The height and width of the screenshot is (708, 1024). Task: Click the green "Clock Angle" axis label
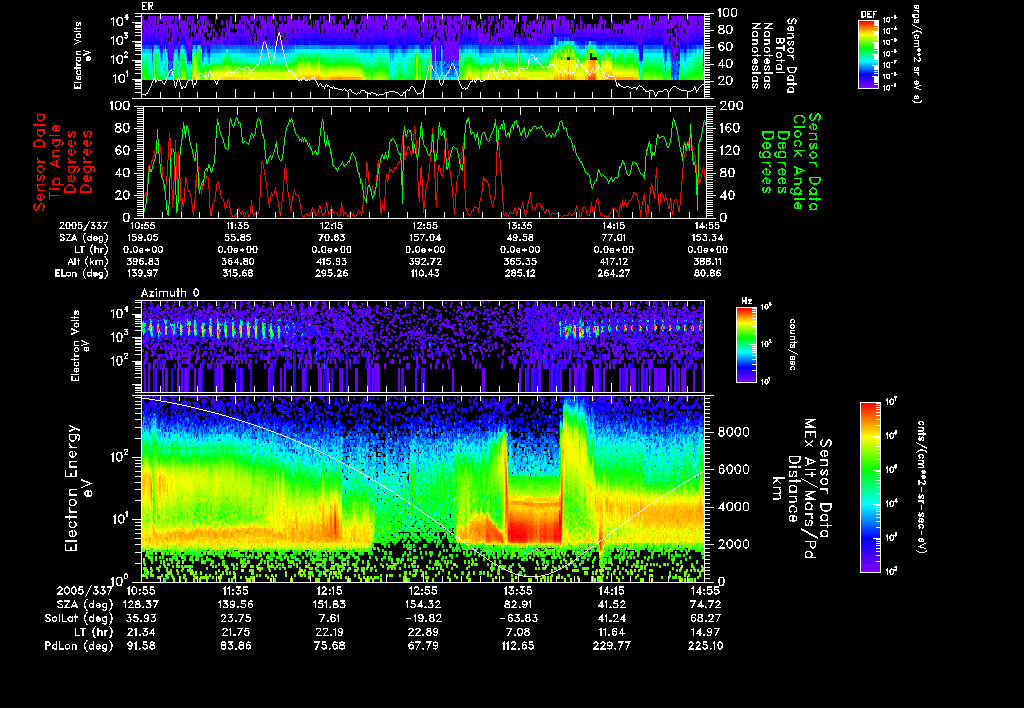(798, 162)
